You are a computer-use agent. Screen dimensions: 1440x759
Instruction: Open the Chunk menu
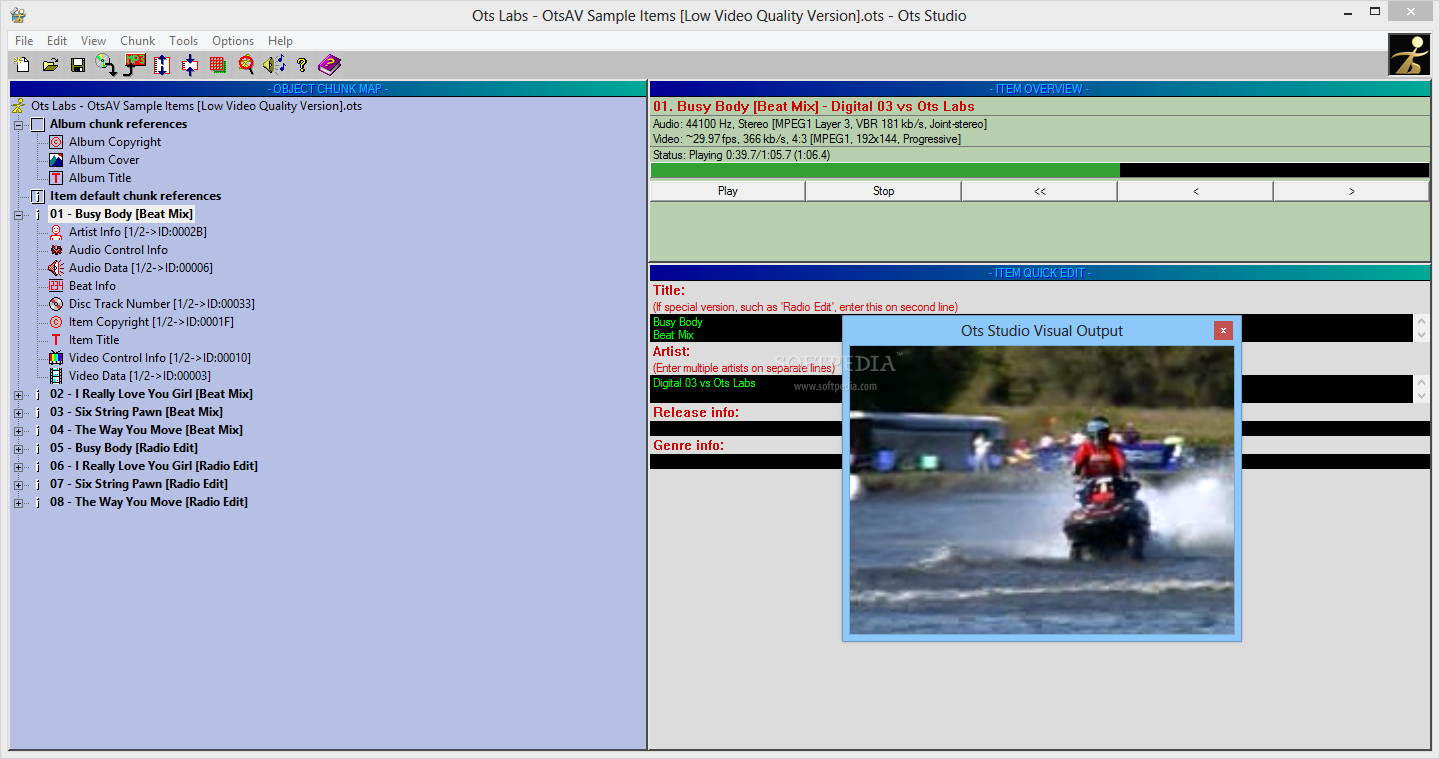point(137,41)
